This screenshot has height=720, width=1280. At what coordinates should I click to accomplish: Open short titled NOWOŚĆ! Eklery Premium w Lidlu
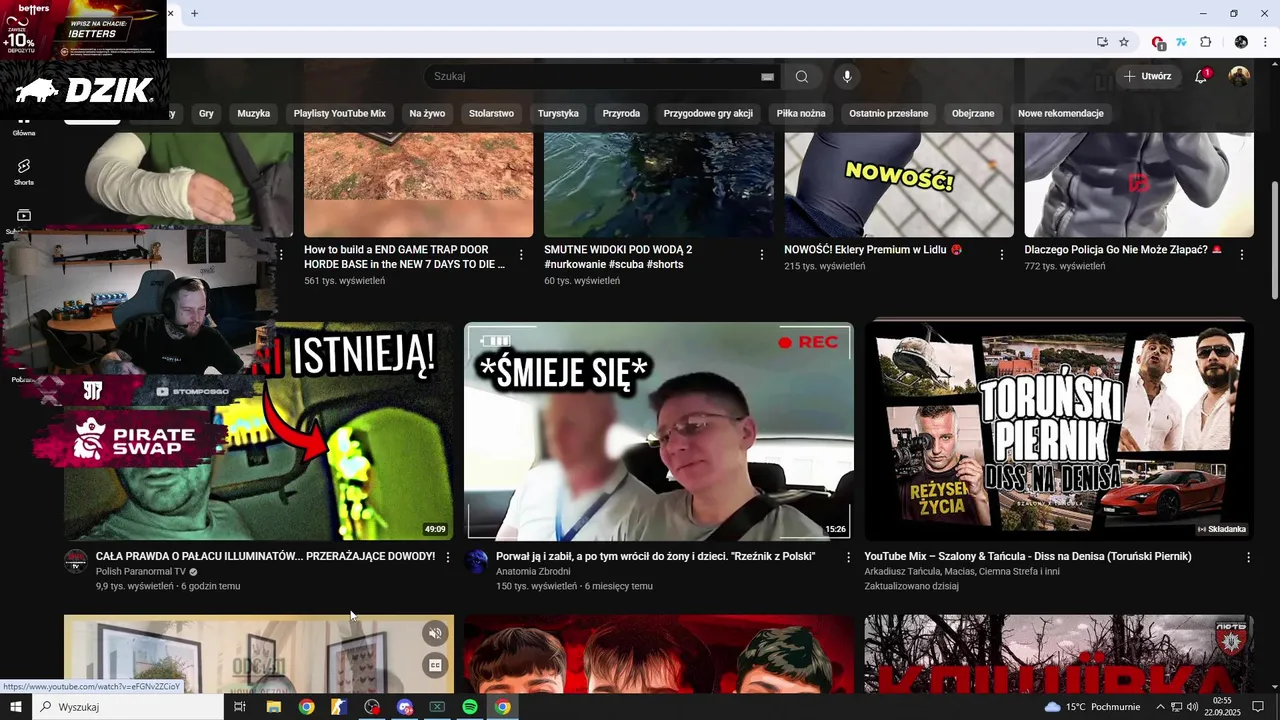point(873,250)
